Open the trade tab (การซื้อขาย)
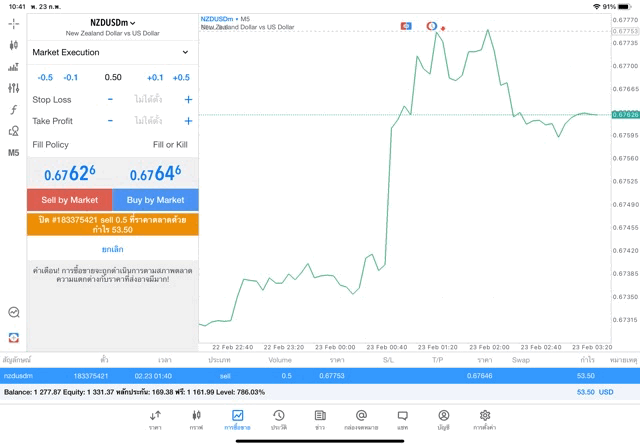The width and height of the screenshot is (640, 447). pyautogui.click(x=238, y=420)
